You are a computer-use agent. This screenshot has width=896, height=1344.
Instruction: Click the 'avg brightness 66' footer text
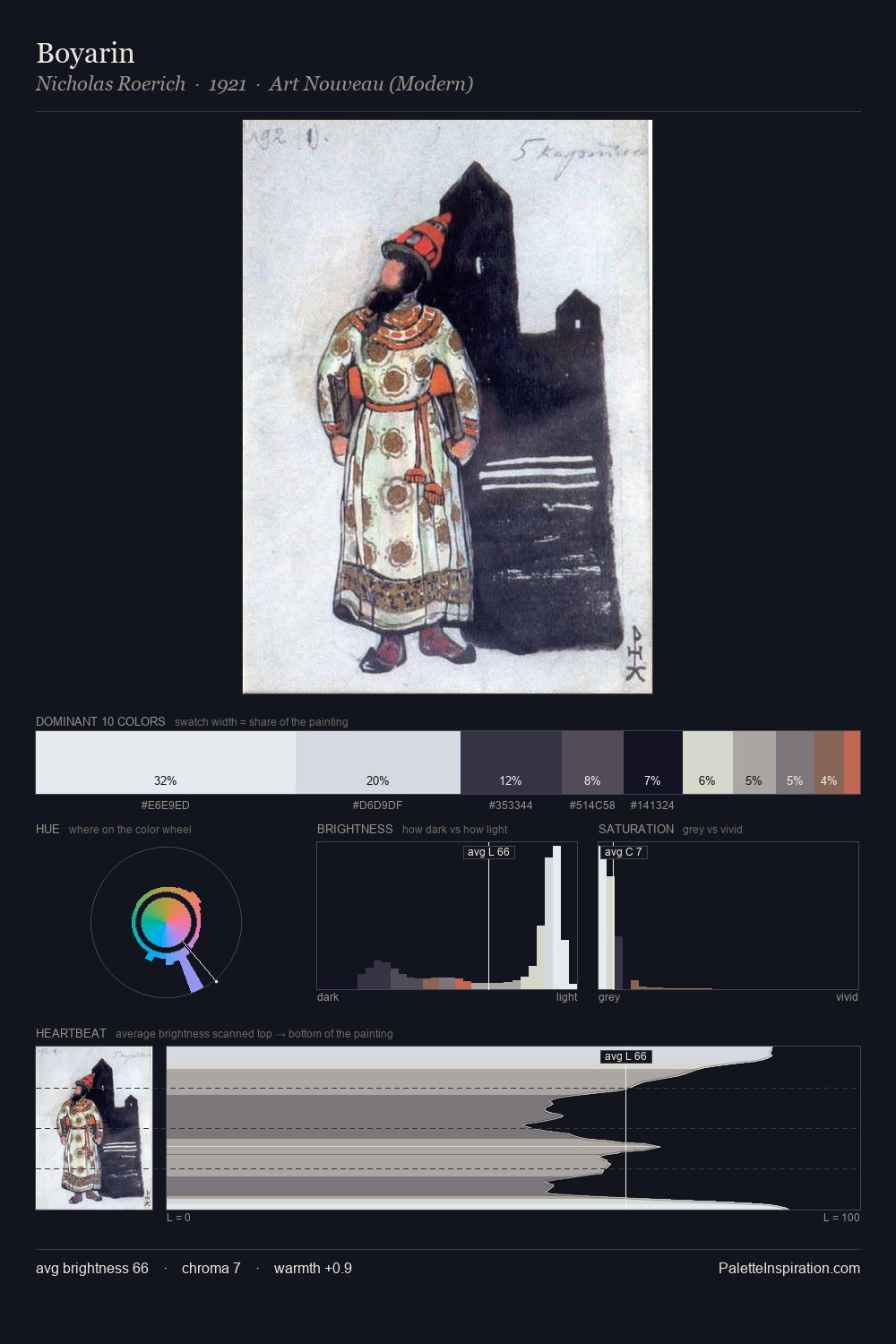tap(92, 1268)
